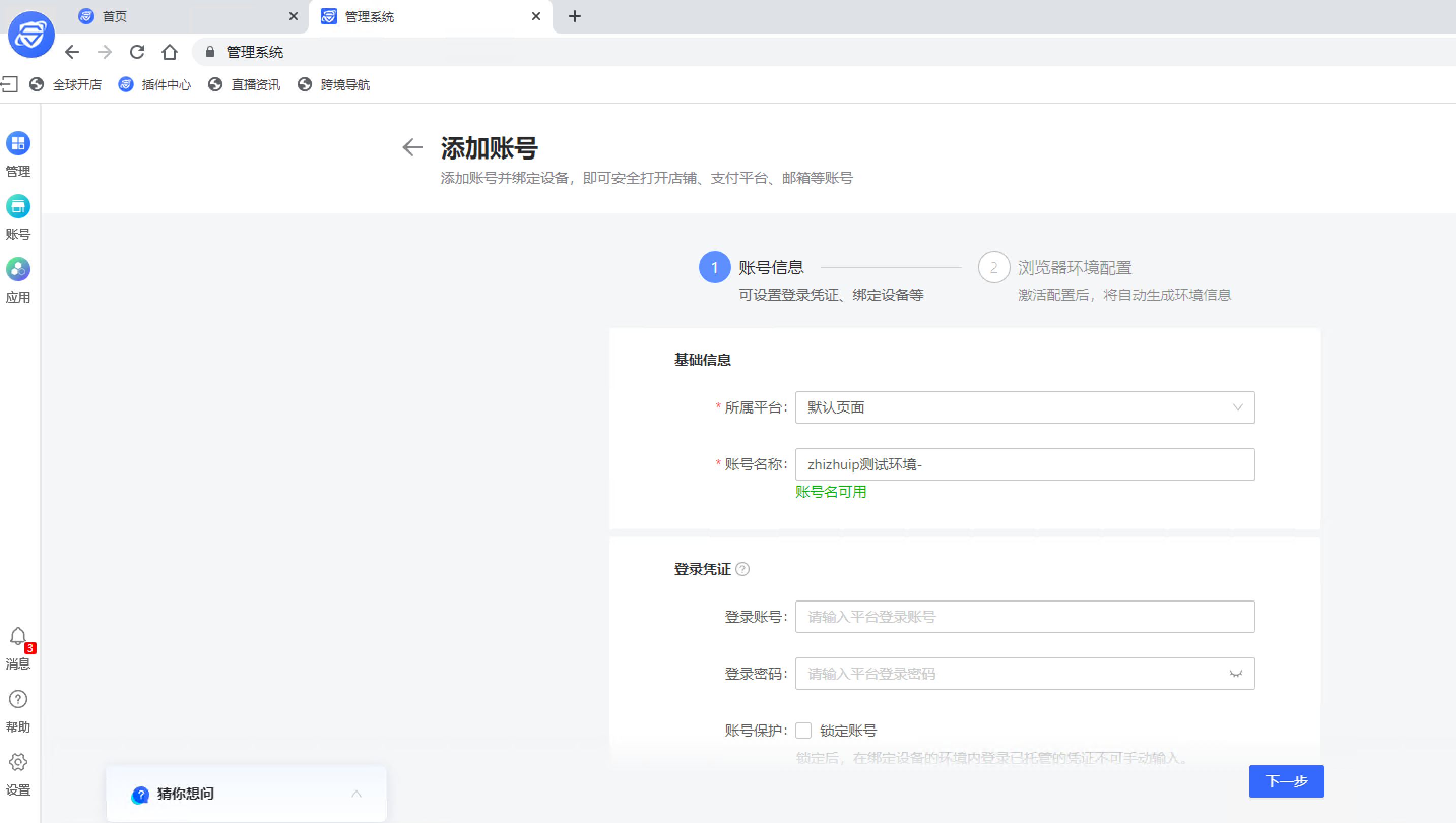Screen dimensions: 1456x823
Task: Open the 全球开店 bookmark
Action: coord(66,85)
